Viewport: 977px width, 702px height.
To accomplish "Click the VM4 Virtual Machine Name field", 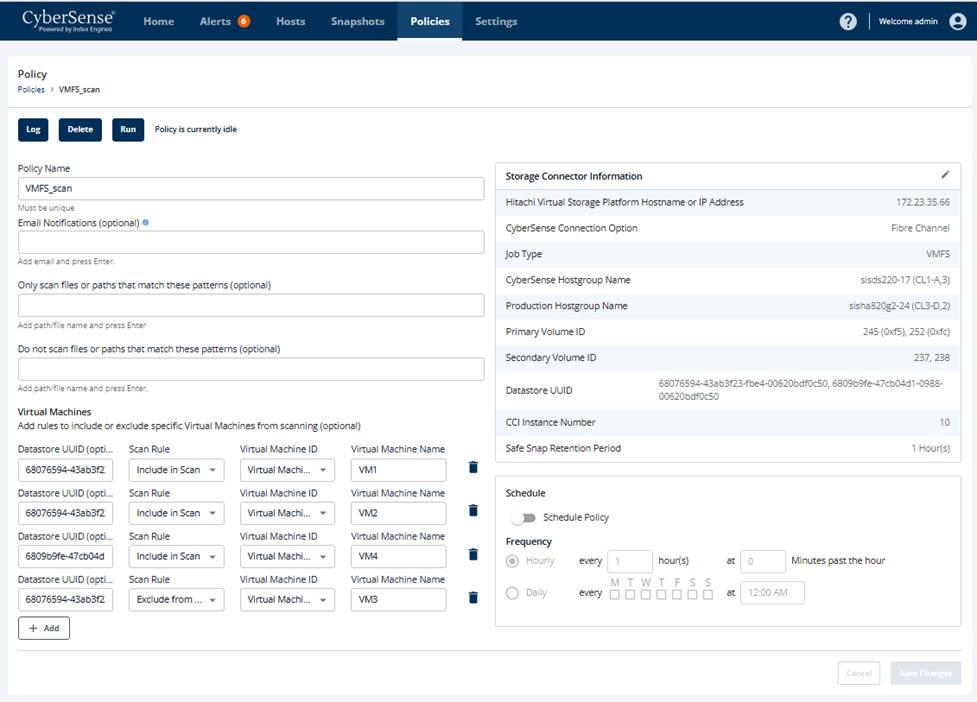I will [398, 556].
